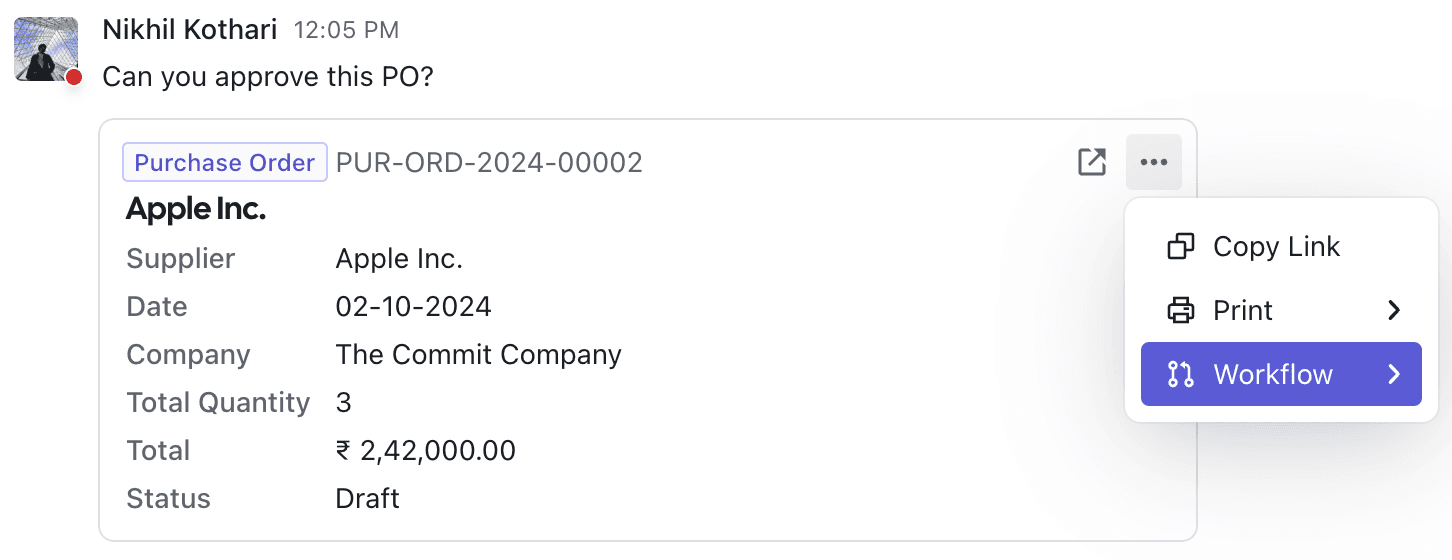The image size is (1452, 560).
Task: Click the 12:05 PM message timestamp
Action: (346, 31)
